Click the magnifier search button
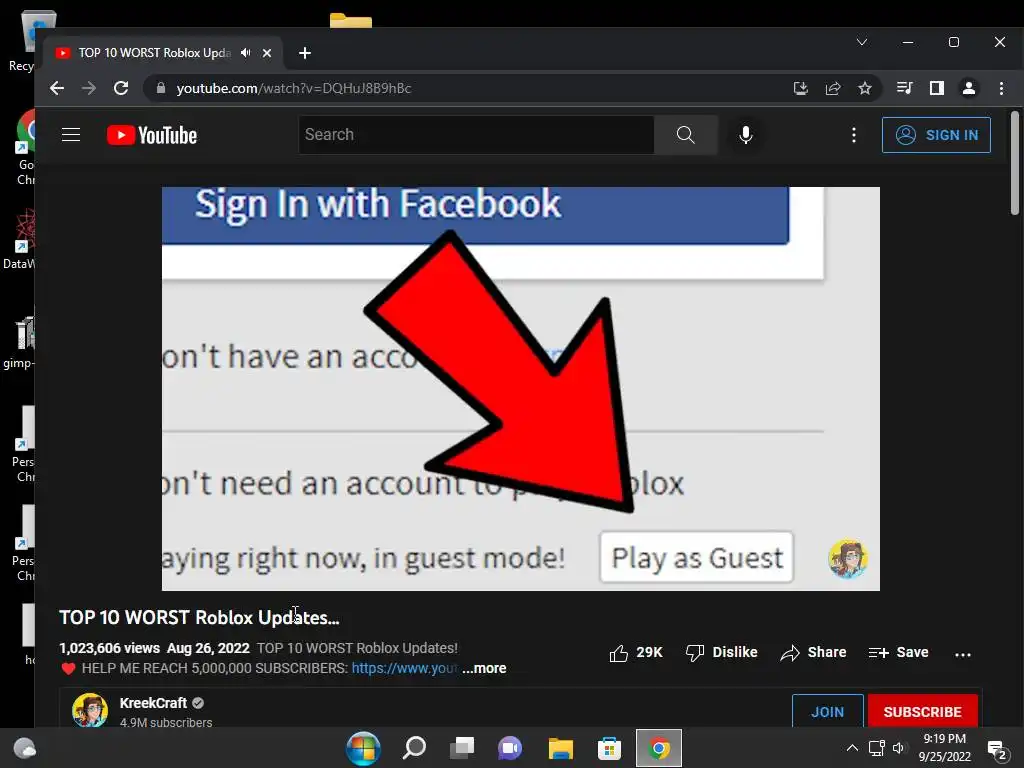1024x768 pixels. [686, 135]
